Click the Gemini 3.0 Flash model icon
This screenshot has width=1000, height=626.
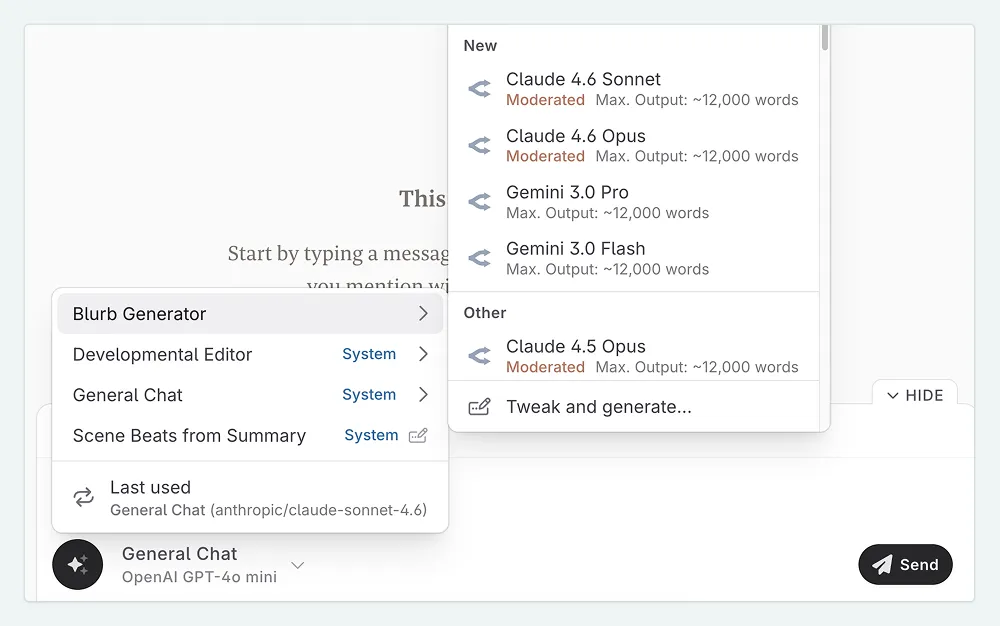click(480, 258)
